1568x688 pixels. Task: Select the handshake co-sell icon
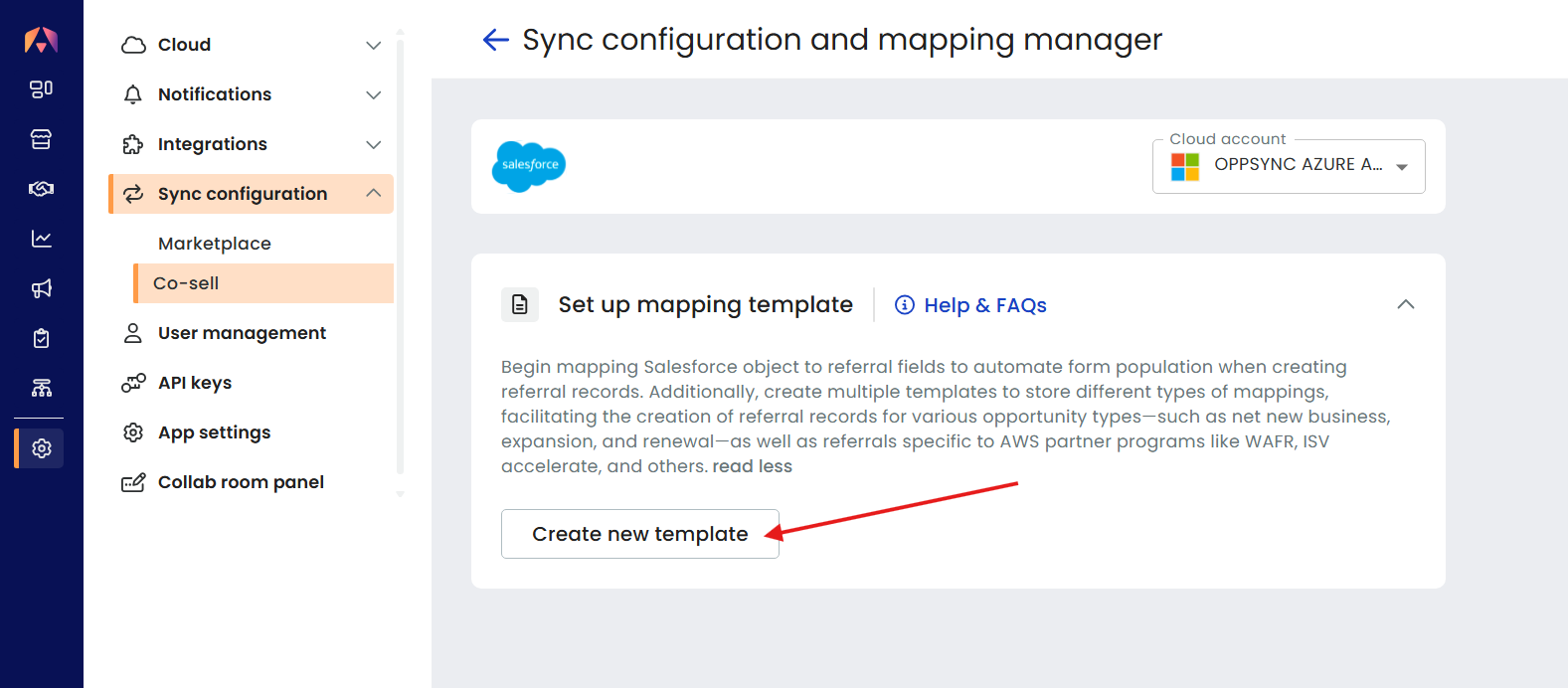[x=41, y=189]
